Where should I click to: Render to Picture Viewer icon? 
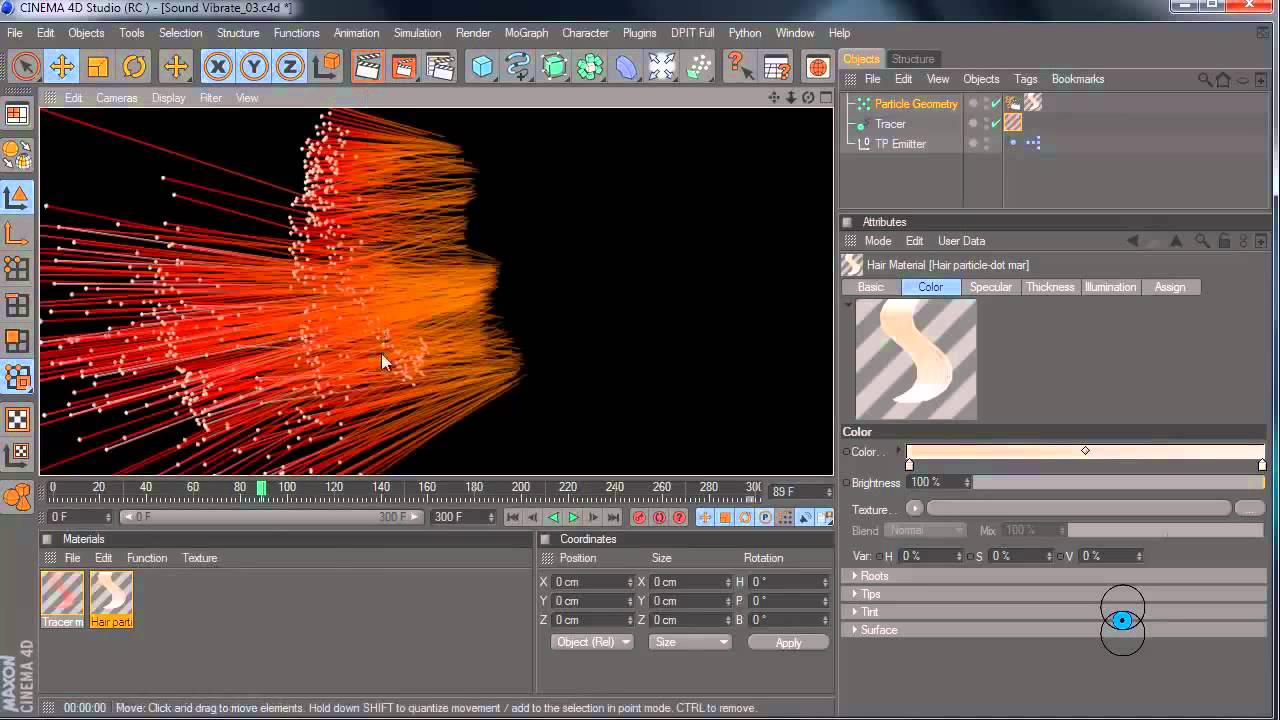pyautogui.click(x=404, y=67)
